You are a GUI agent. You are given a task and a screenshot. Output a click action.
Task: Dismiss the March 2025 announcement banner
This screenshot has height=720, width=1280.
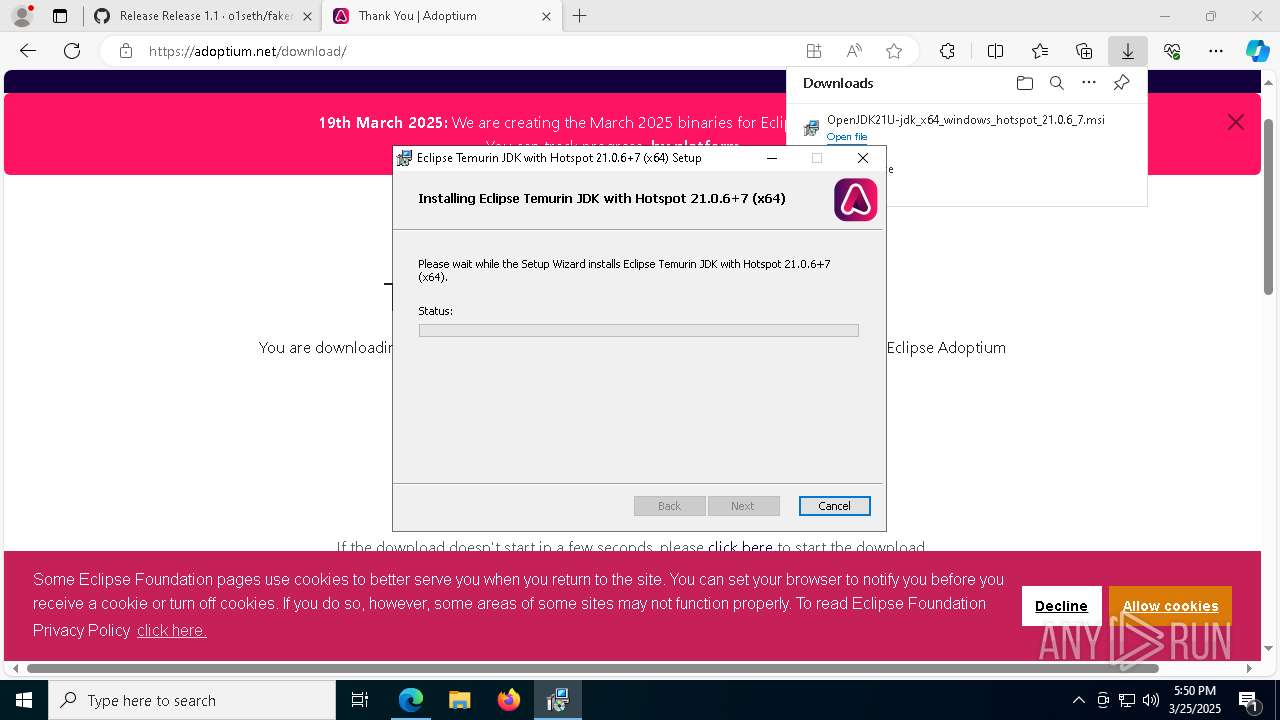coord(1236,122)
